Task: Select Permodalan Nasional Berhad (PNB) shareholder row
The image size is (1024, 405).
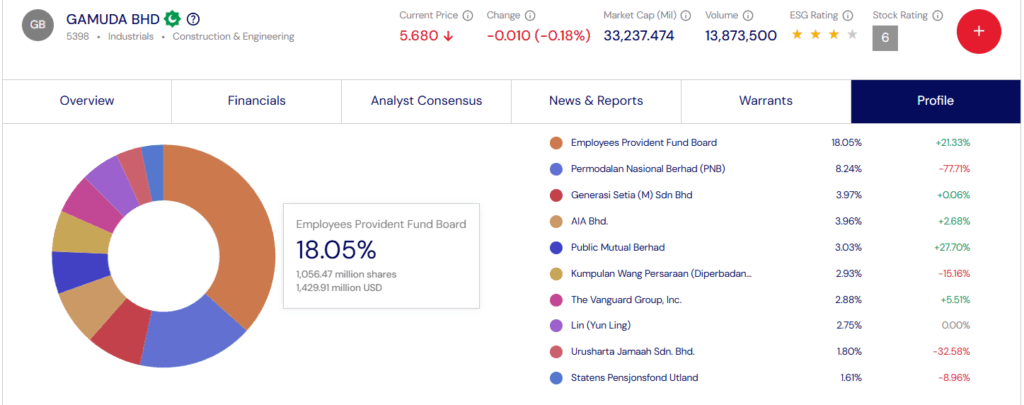Action: click(647, 169)
